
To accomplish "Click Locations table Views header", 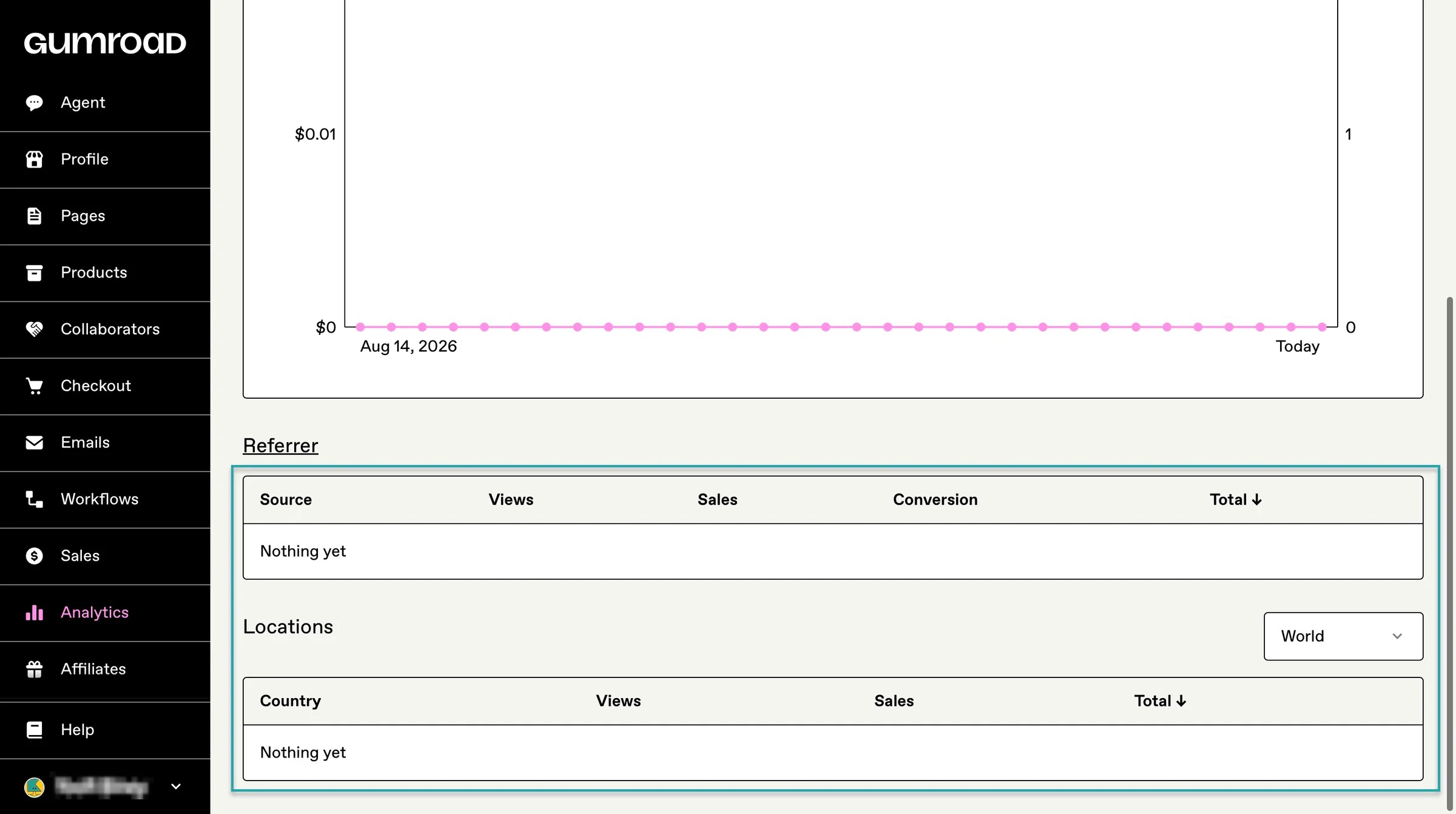I will [618, 701].
